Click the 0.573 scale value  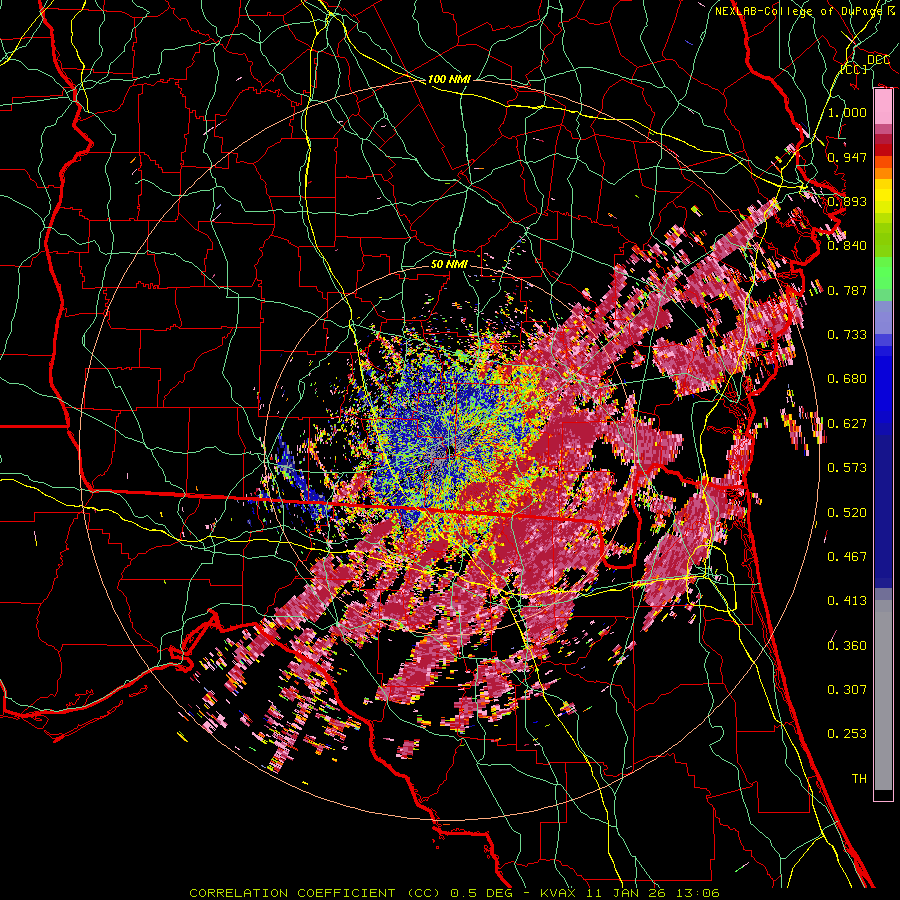tap(847, 468)
